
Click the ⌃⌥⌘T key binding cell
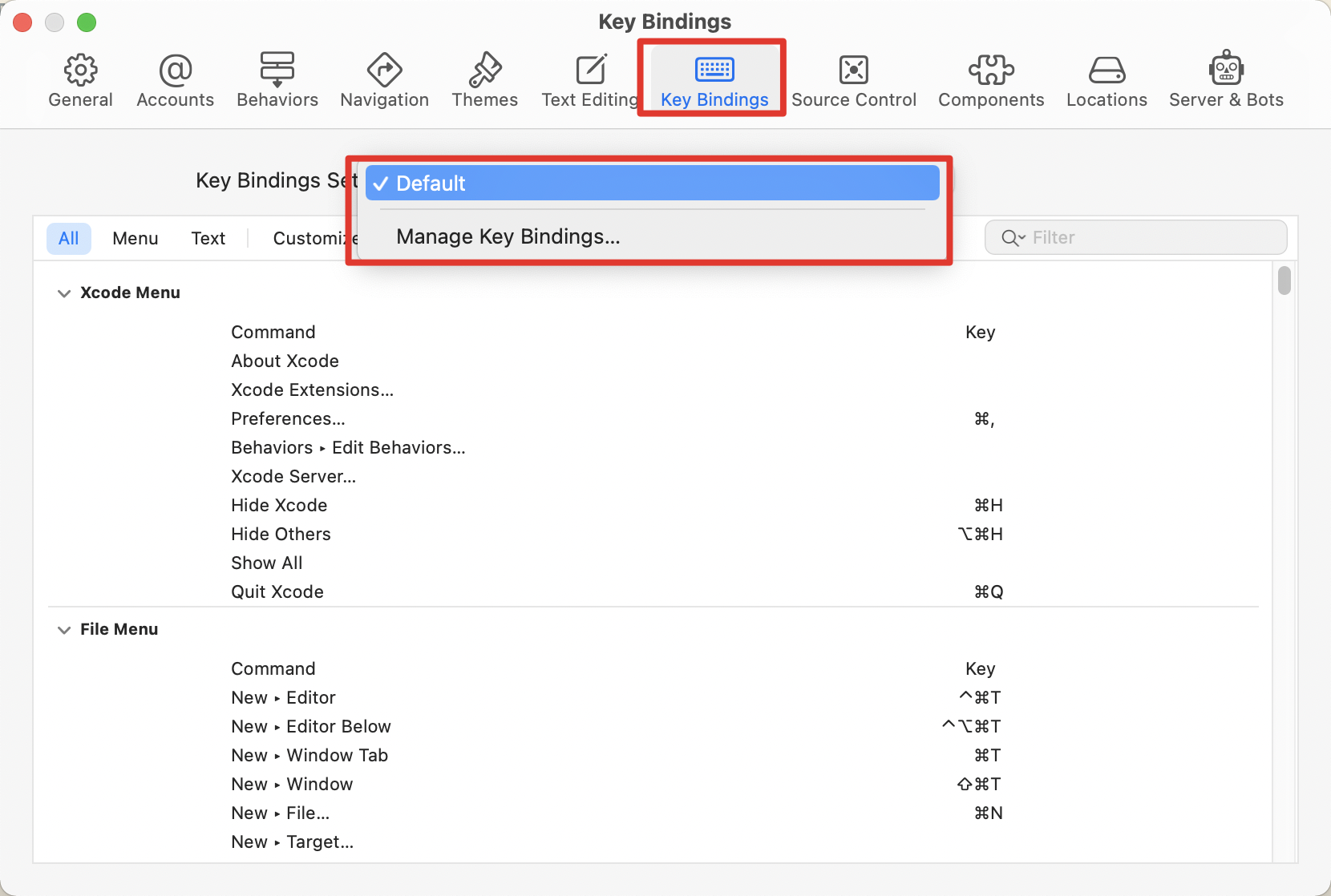[972, 726]
